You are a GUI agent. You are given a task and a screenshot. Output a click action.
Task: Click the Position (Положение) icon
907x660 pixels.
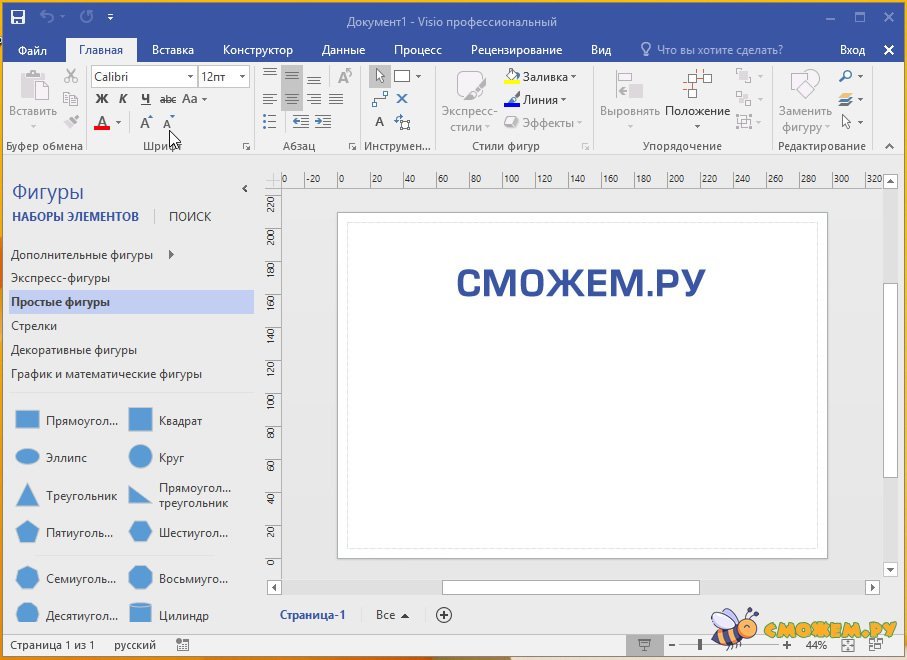(x=697, y=85)
